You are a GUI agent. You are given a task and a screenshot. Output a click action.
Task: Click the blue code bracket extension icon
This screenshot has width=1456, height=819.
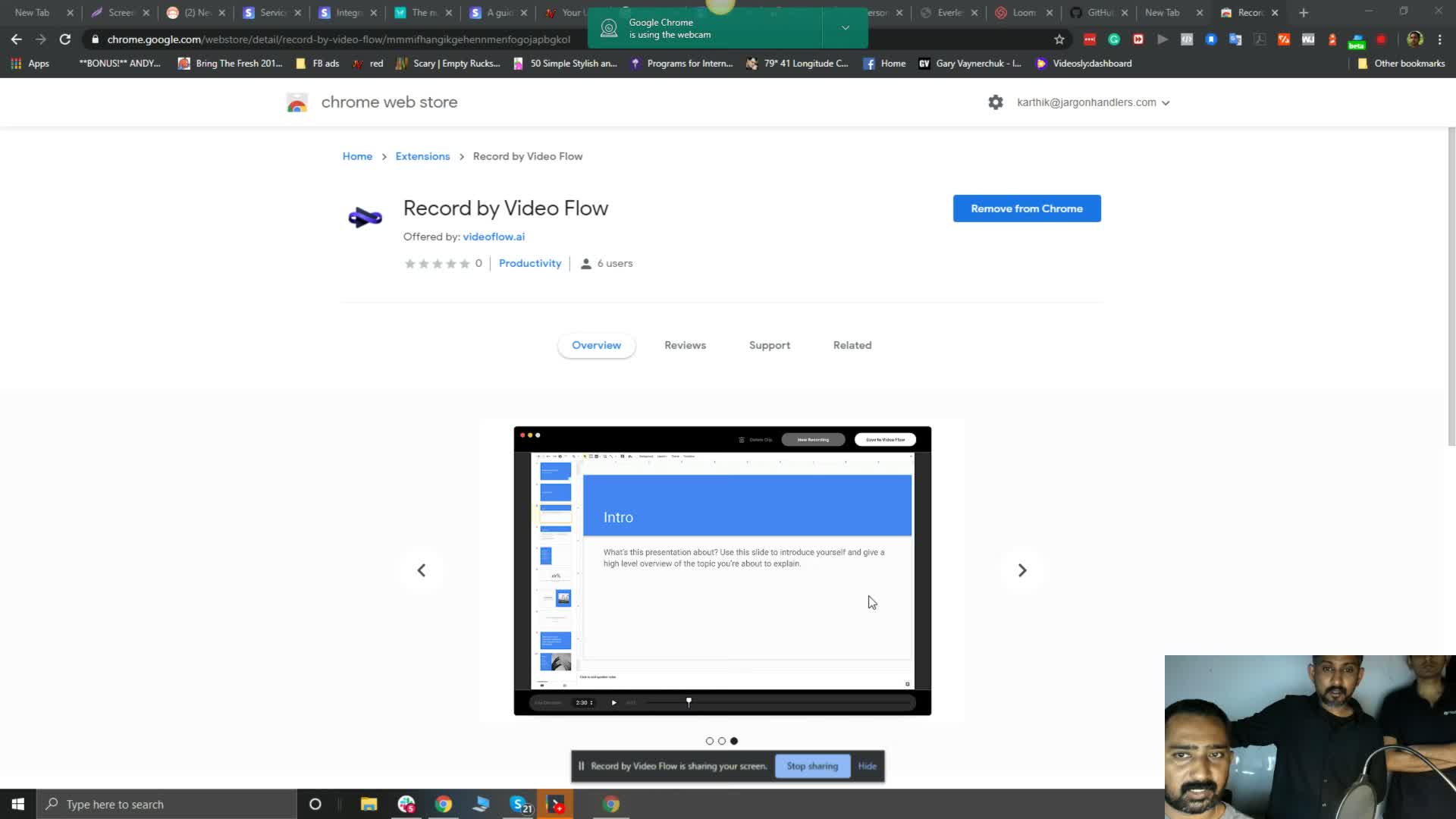pos(1187,39)
